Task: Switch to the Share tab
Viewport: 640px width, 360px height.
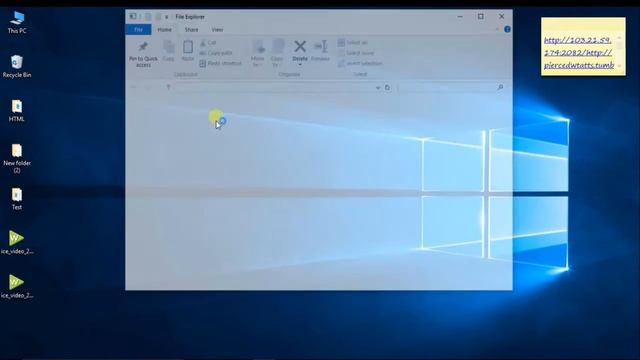Action: pos(191,29)
